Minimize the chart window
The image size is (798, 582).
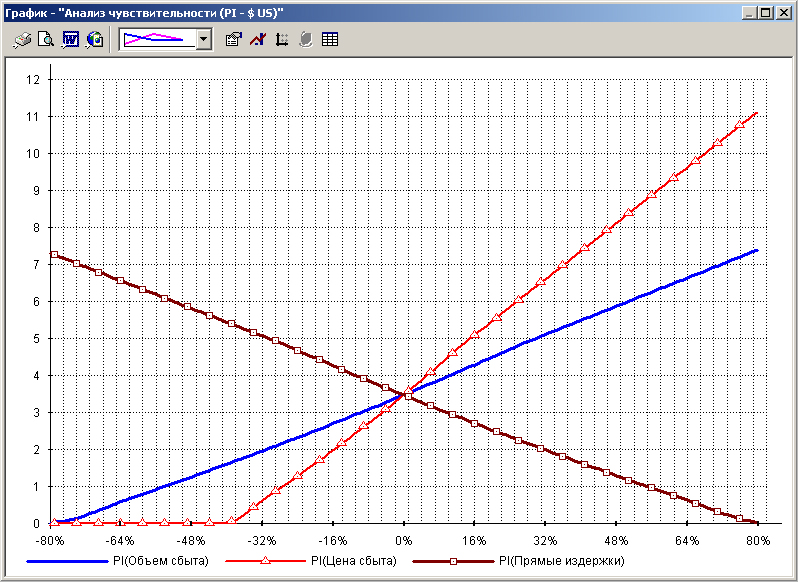click(x=749, y=13)
